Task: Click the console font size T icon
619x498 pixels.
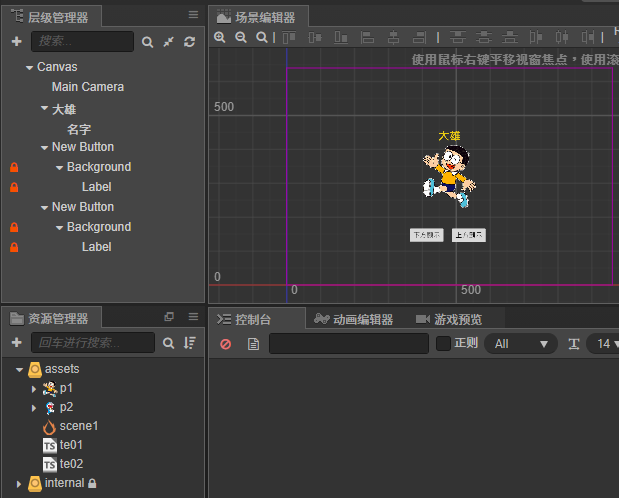Action: tap(574, 344)
